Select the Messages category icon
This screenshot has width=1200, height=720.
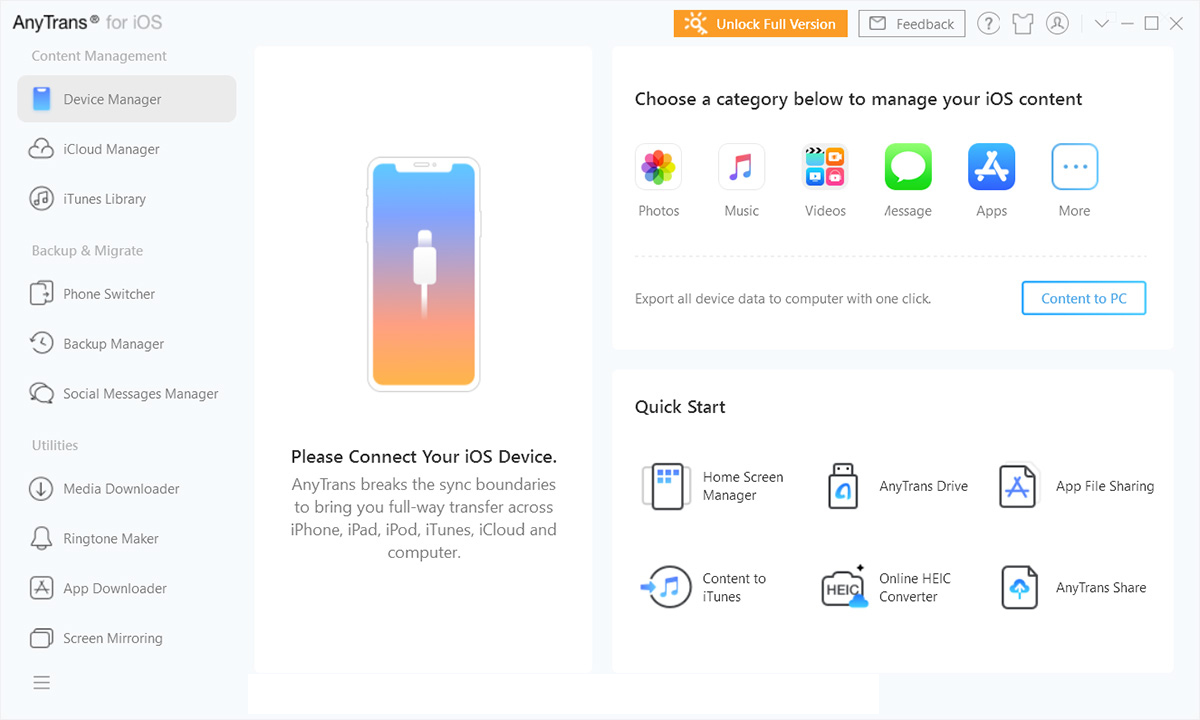click(908, 167)
